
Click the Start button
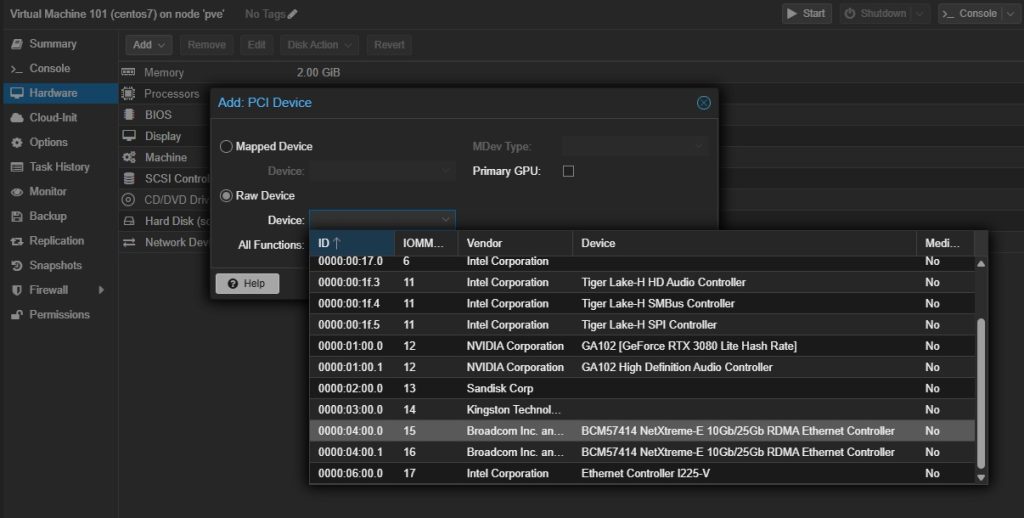click(807, 14)
